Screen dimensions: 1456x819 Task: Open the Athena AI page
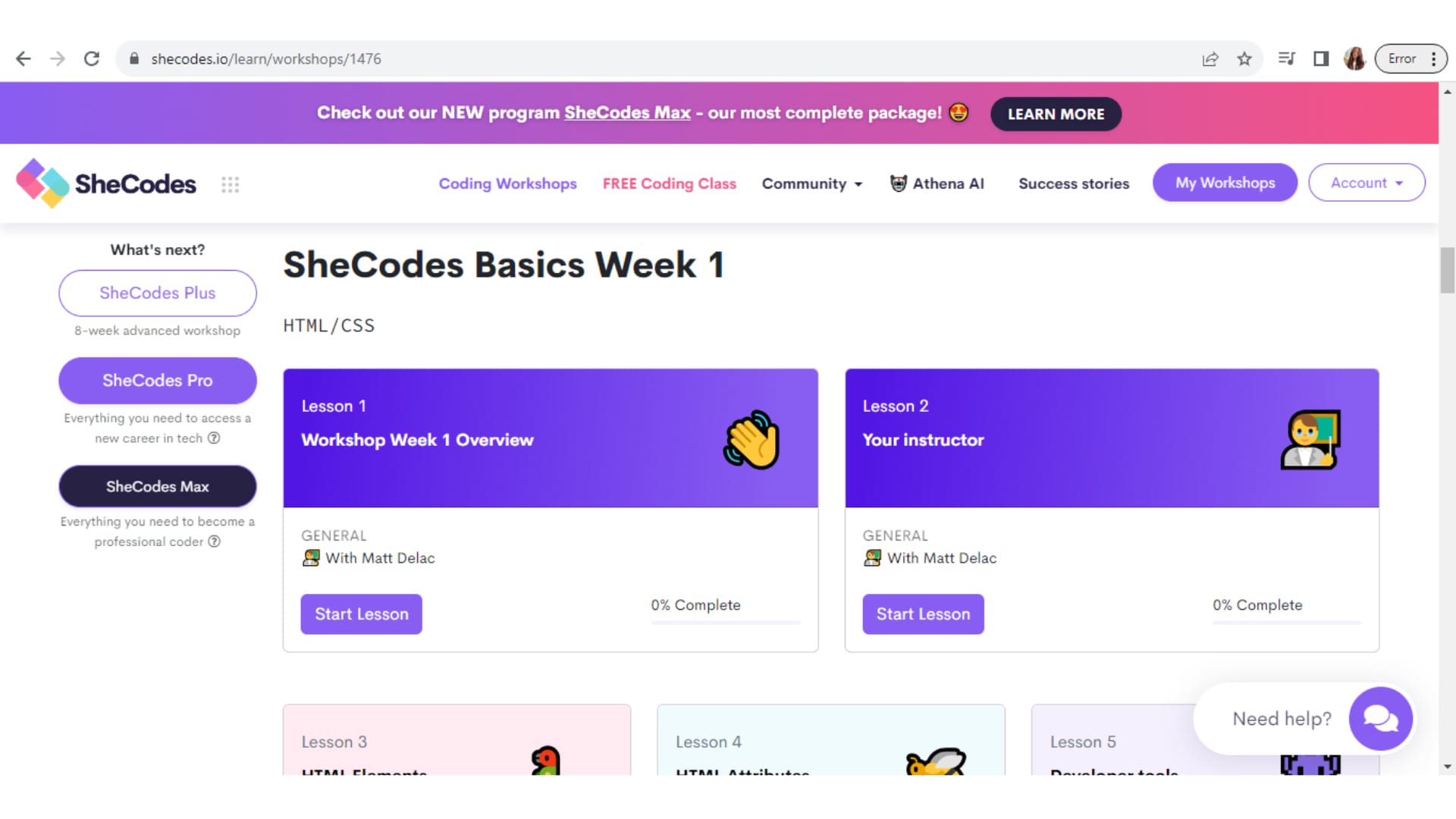(x=937, y=184)
